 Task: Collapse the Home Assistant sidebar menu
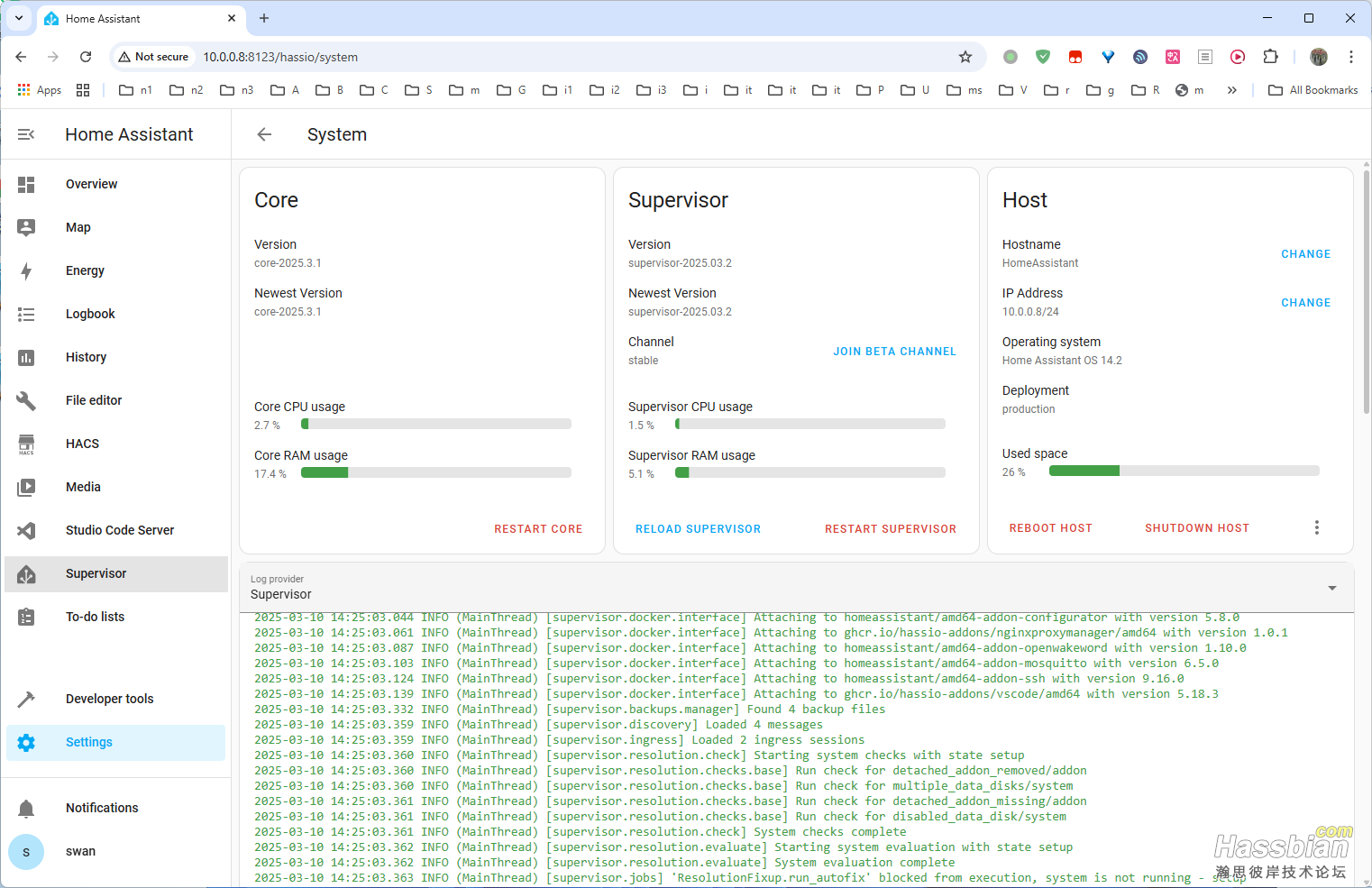click(26, 134)
